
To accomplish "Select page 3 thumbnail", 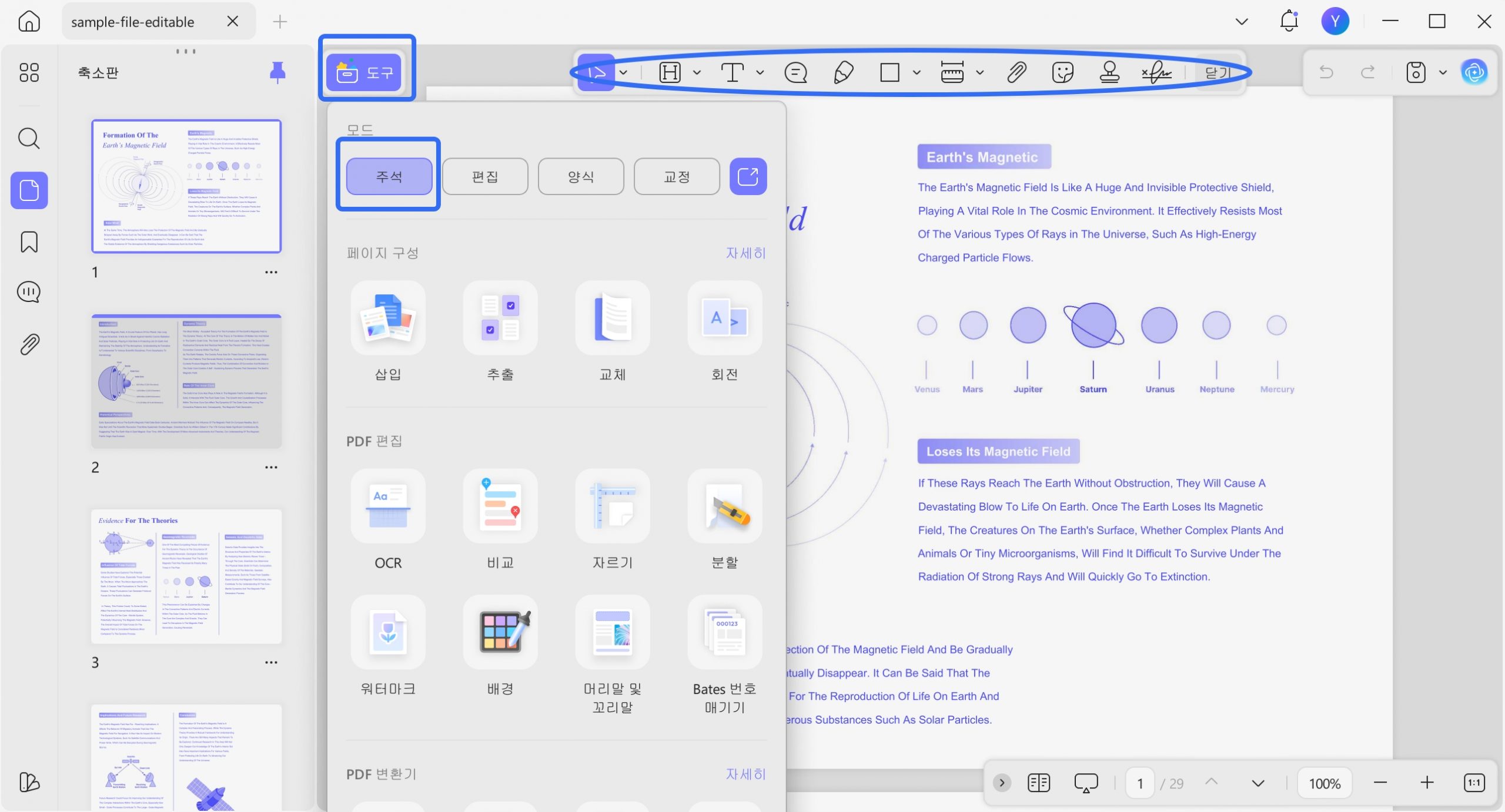I will point(186,577).
